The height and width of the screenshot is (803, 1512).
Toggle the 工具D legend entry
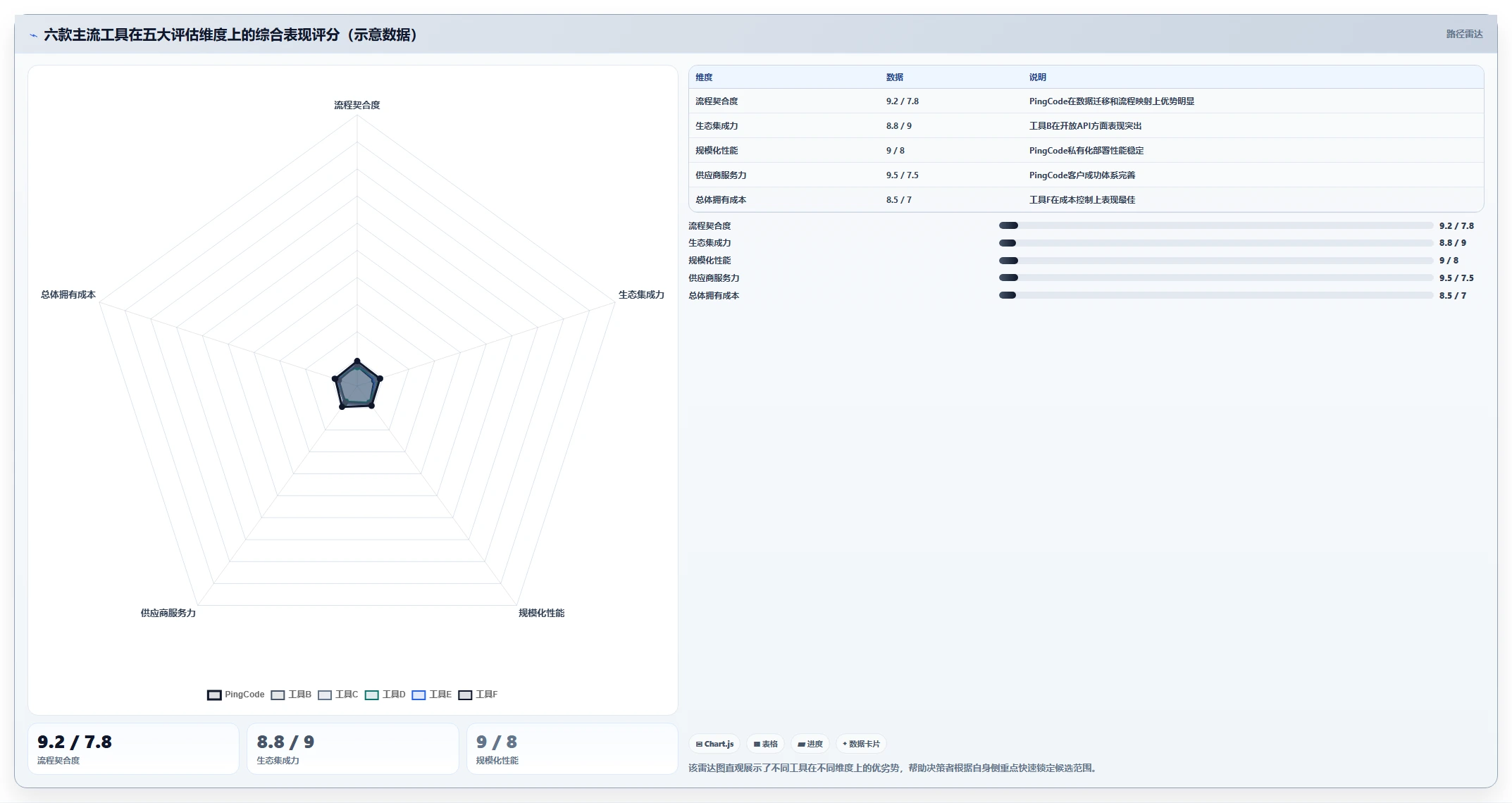[x=385, y=695]
